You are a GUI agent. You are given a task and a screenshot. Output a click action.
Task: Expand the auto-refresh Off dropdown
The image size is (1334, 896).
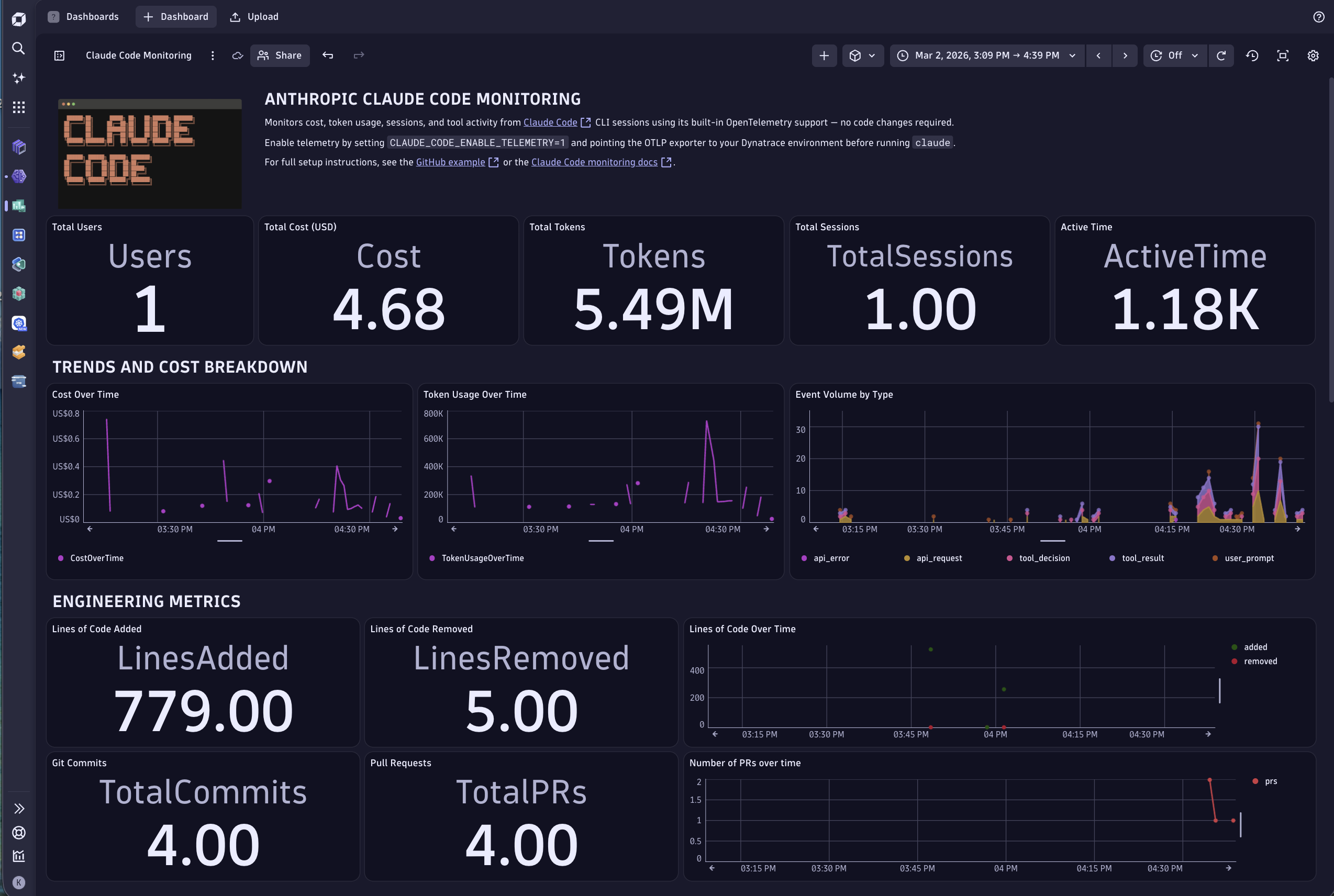pos(1174,55)
